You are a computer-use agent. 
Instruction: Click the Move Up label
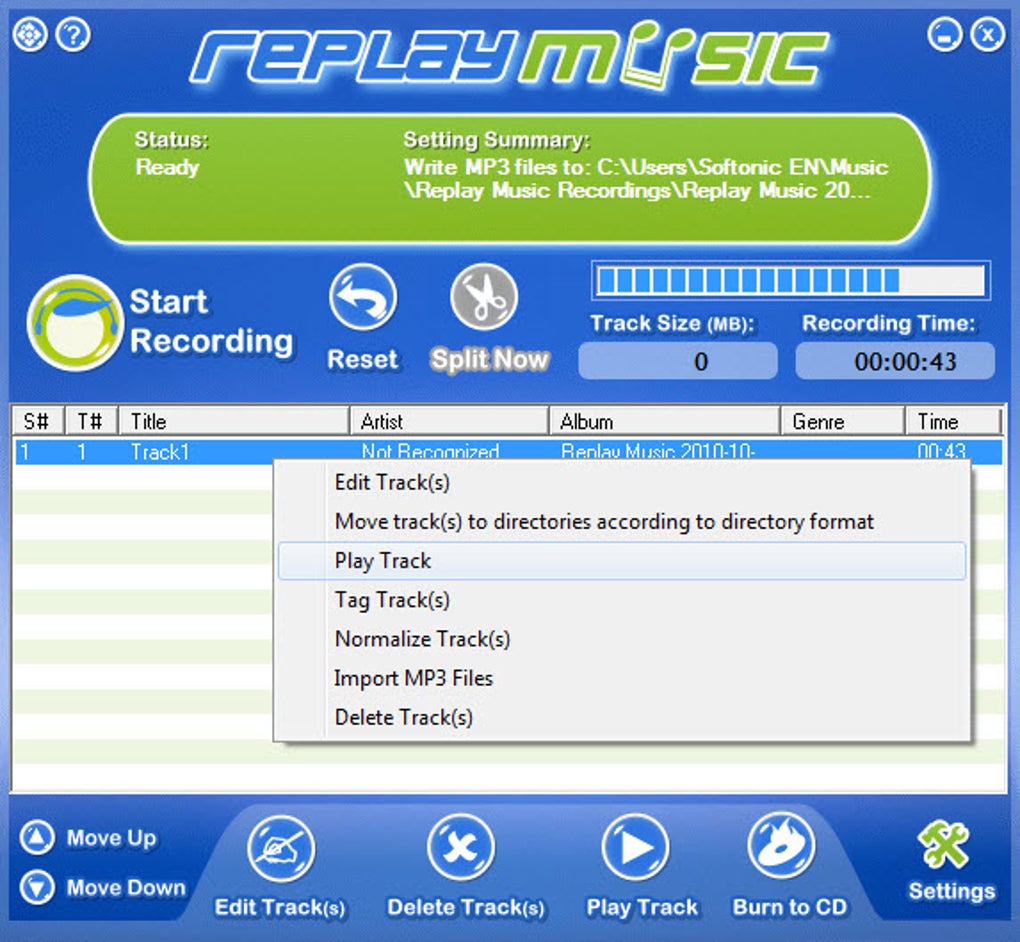pos(111,838)
